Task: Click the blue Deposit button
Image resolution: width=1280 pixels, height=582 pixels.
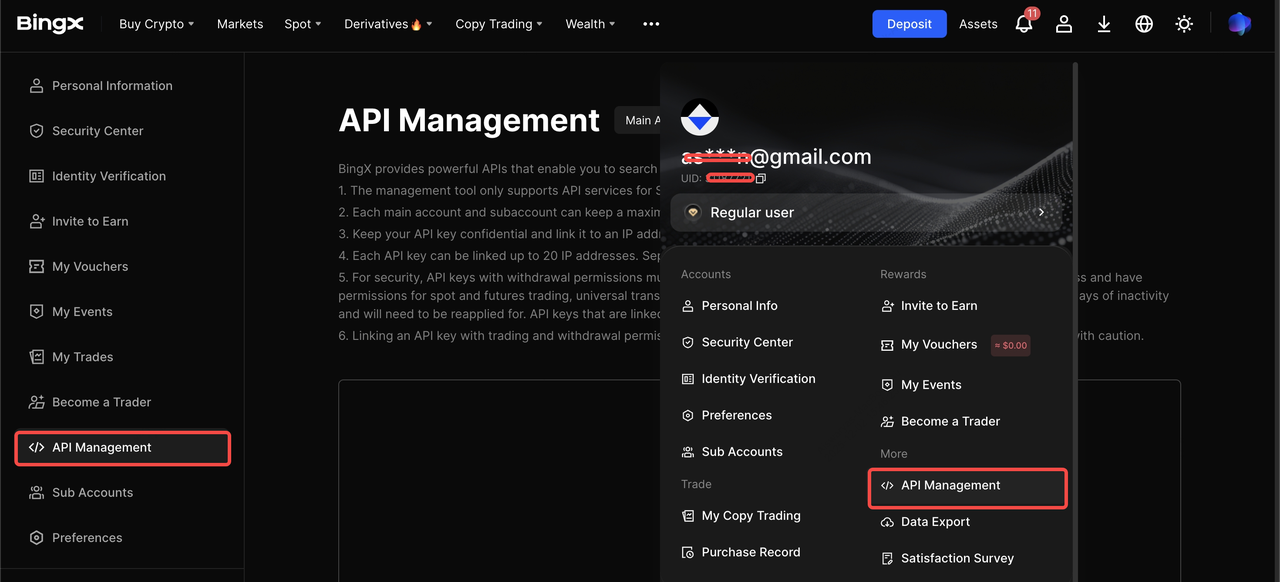Action: point(909,24)
